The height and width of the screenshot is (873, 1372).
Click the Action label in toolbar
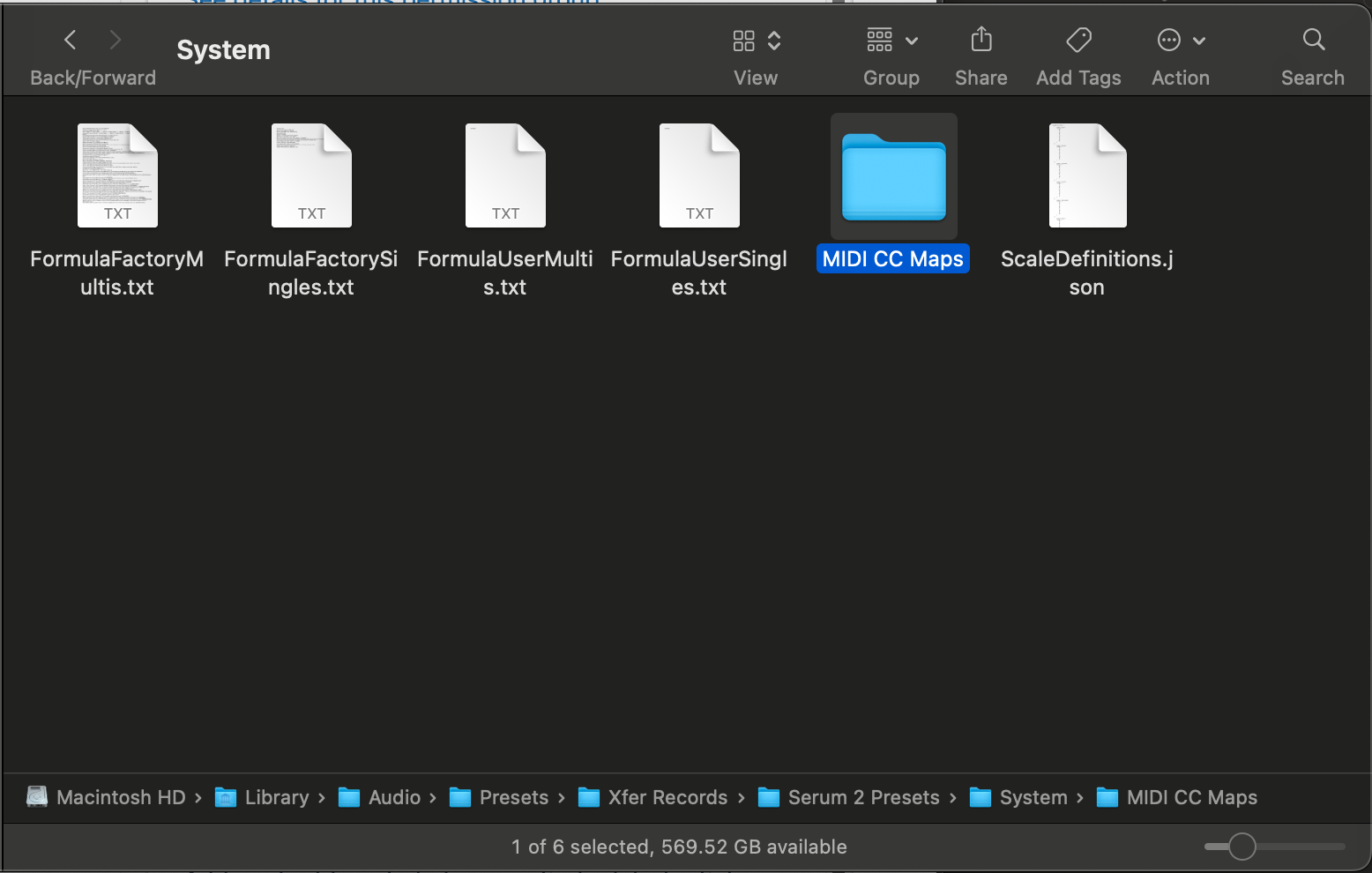[1181, 78]
